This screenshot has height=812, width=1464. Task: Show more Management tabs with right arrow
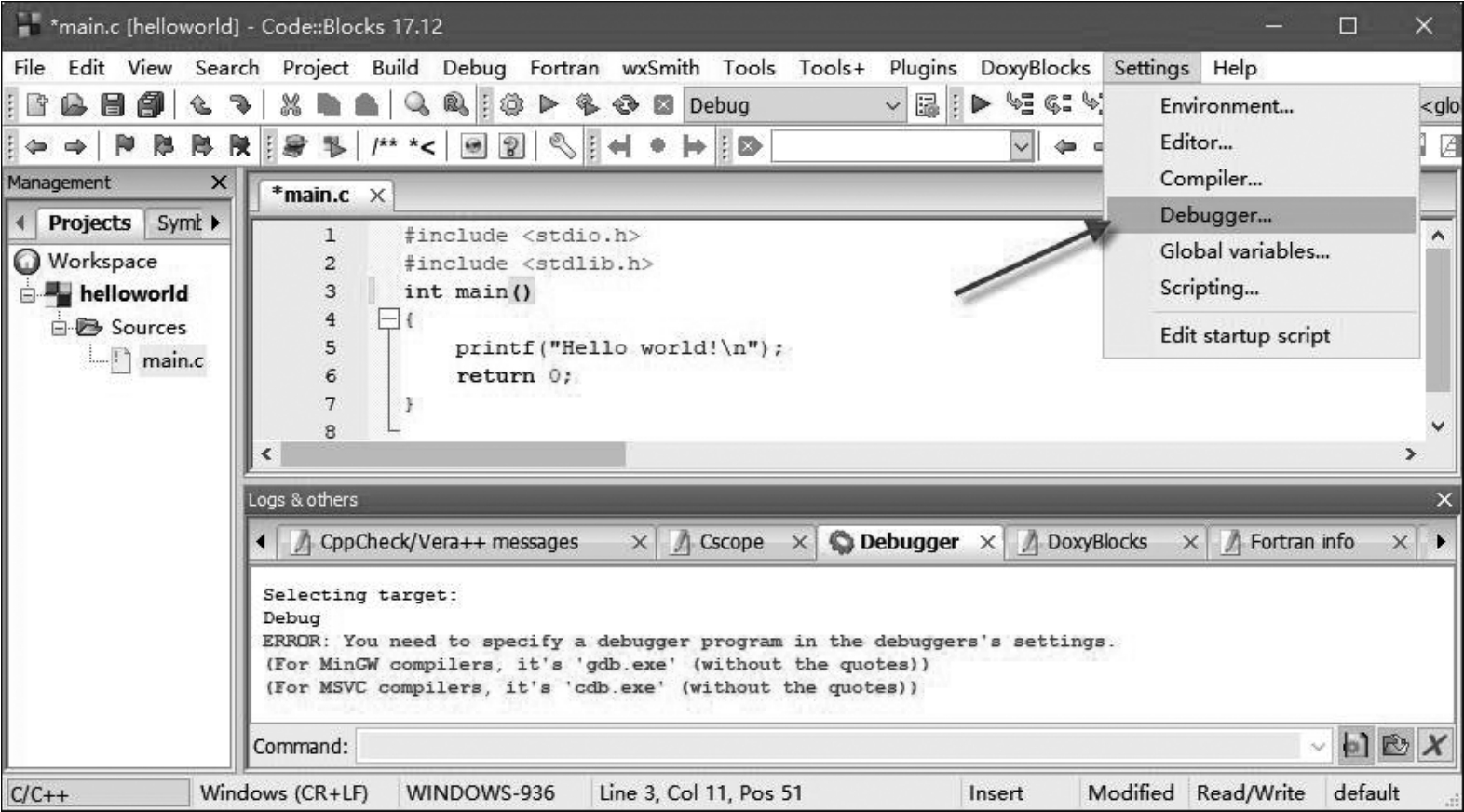pos(215,223)
